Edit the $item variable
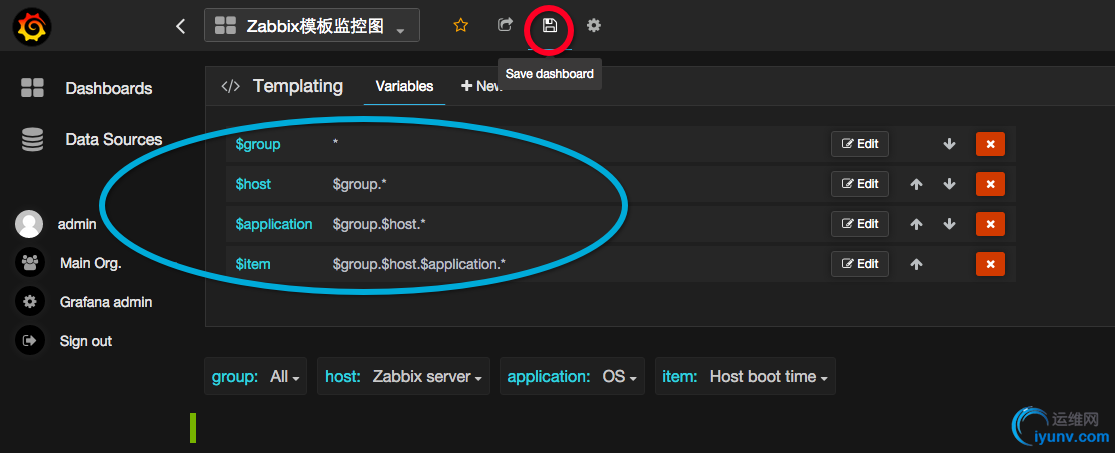 click(x=860, y=264)
